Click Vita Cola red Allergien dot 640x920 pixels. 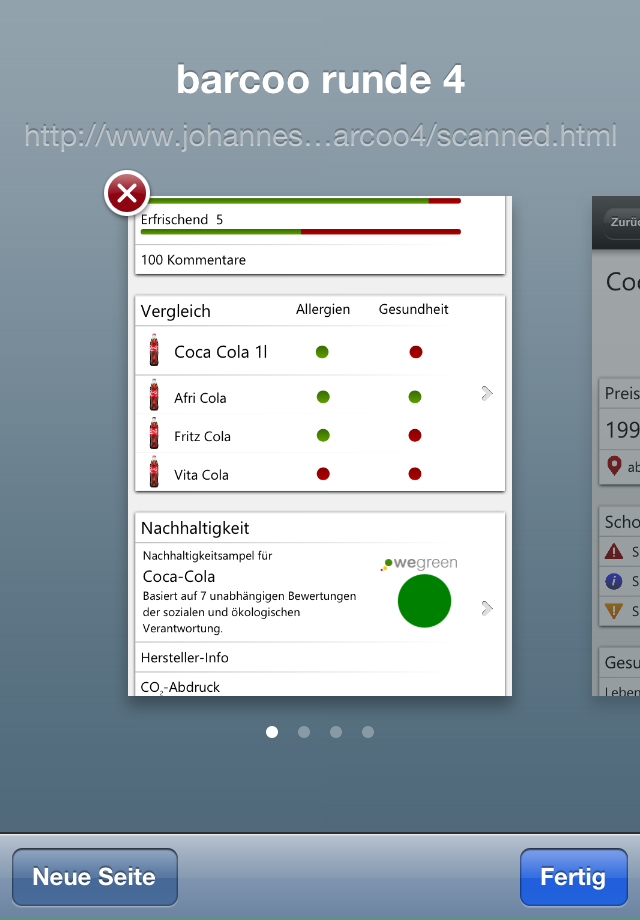click(x=323, y=473)
